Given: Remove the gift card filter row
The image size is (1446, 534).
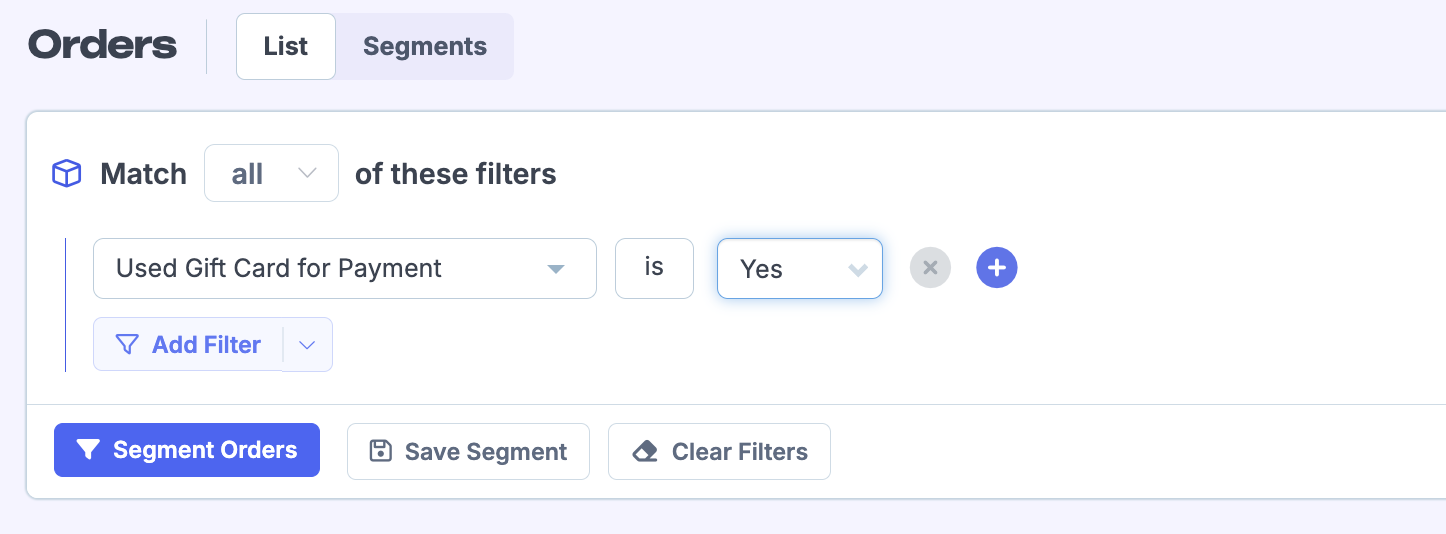Looking at the screenshot, I should (x=930, y=268).
